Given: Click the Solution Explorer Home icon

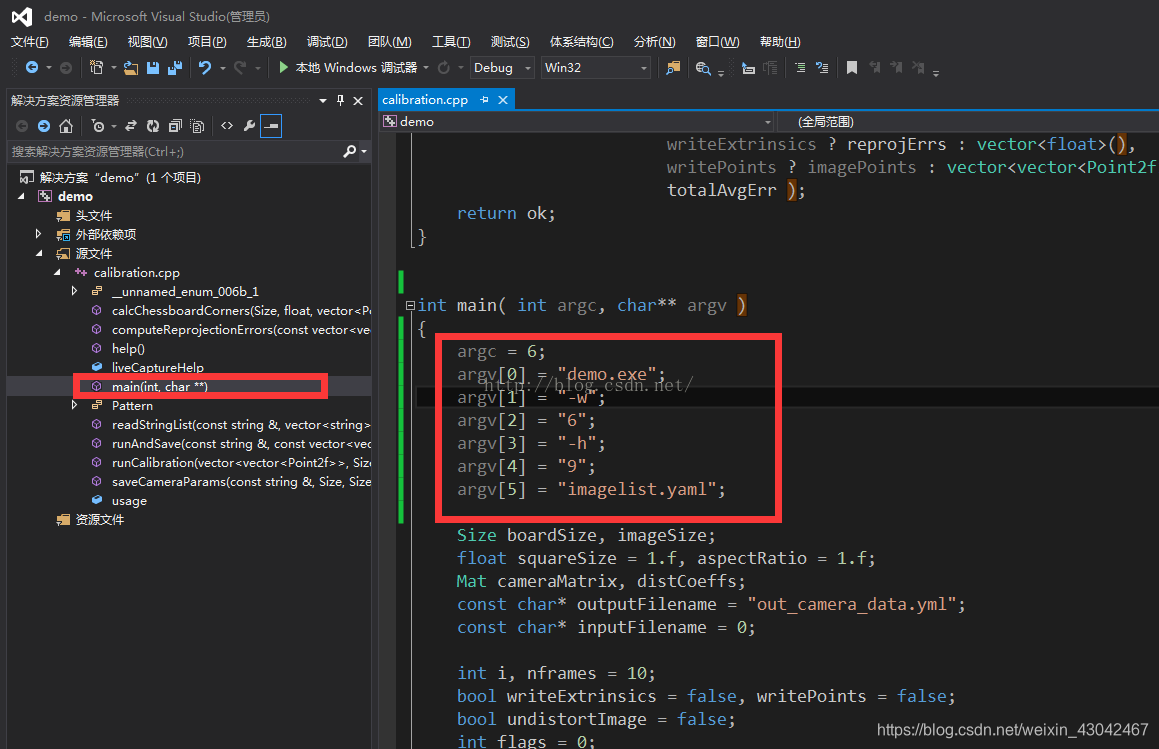Looking at the screenshot, I should (x=66, y=126).
